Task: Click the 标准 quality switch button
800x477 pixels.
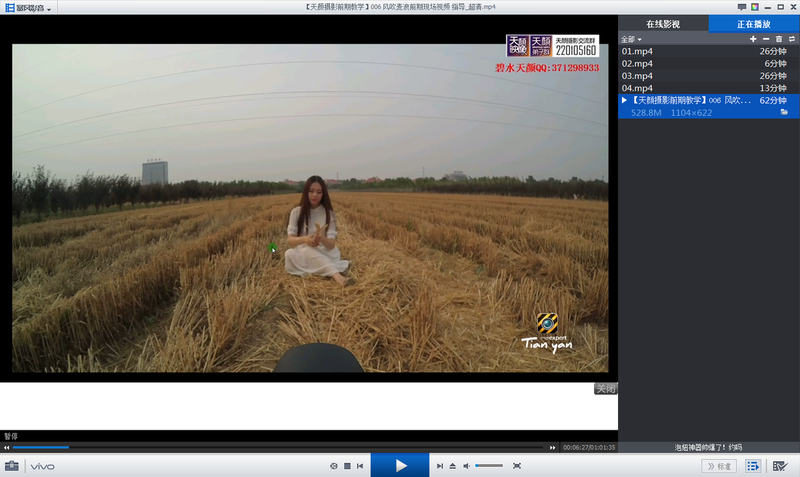Action: (x=719, y=466)
